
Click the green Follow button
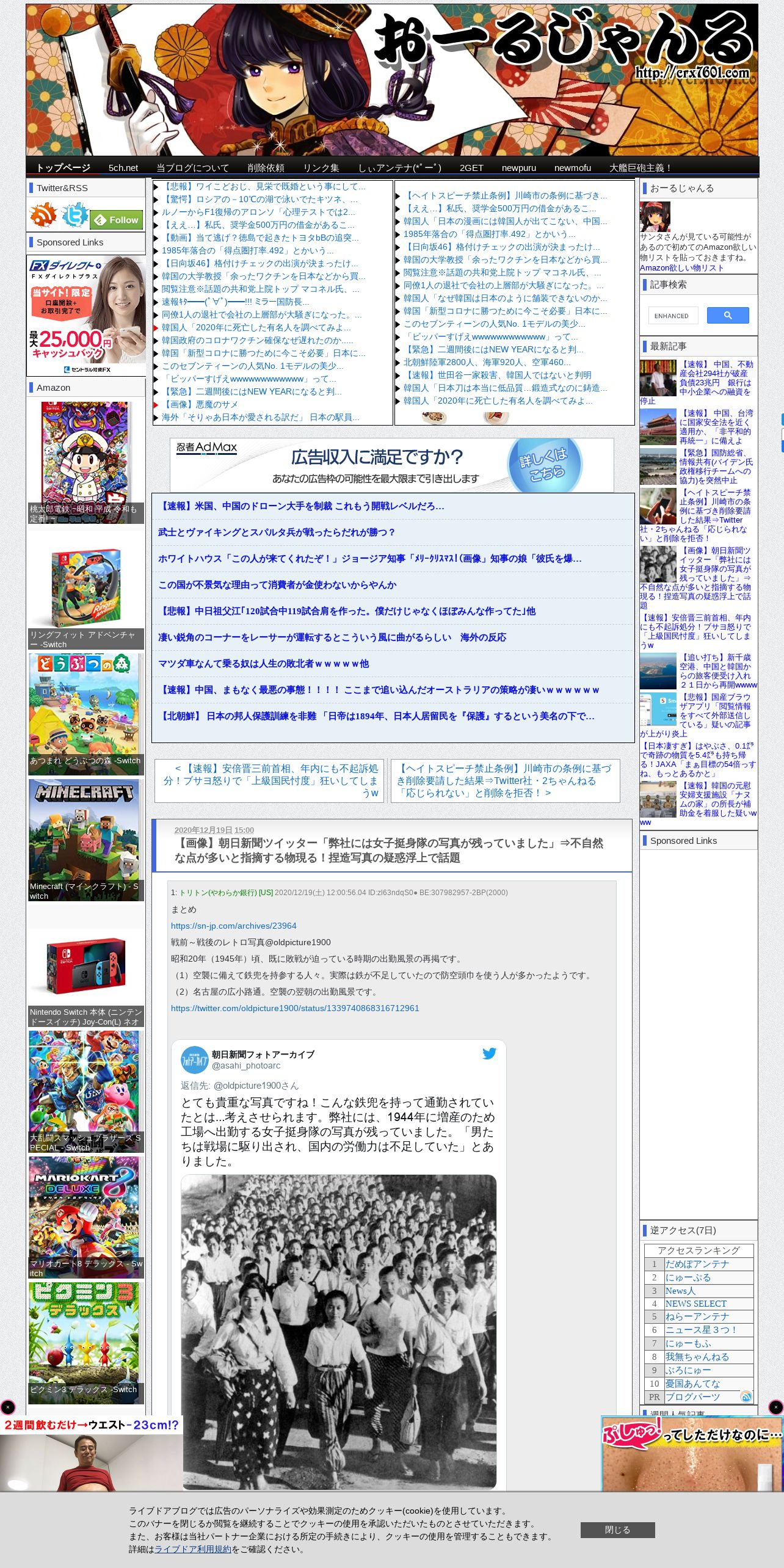[x=117, y=220]
